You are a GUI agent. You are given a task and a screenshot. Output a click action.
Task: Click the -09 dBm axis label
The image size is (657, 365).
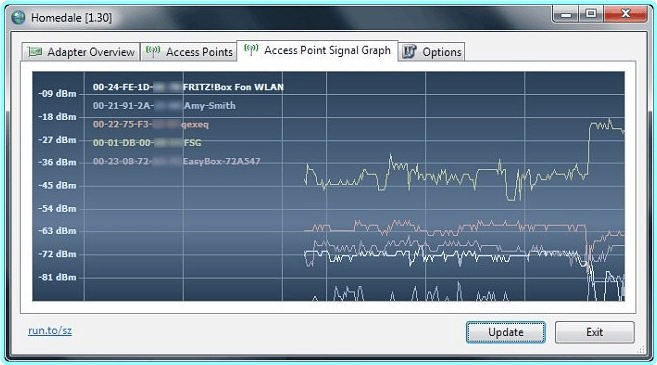57,93
